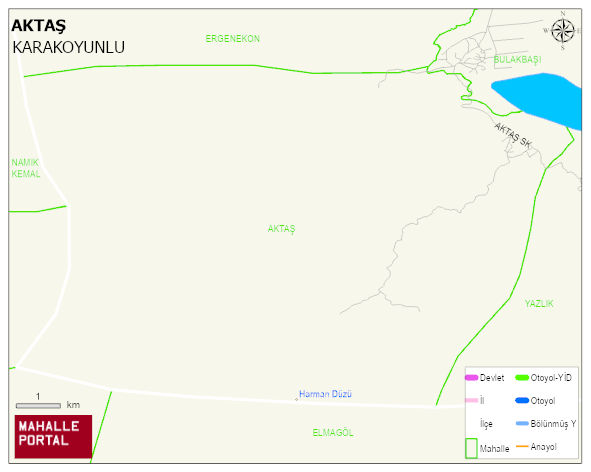This screenshot has width=591, height=472.
Task: Click the magenta Devlet legend swatch
Action: tap(472, 377)
